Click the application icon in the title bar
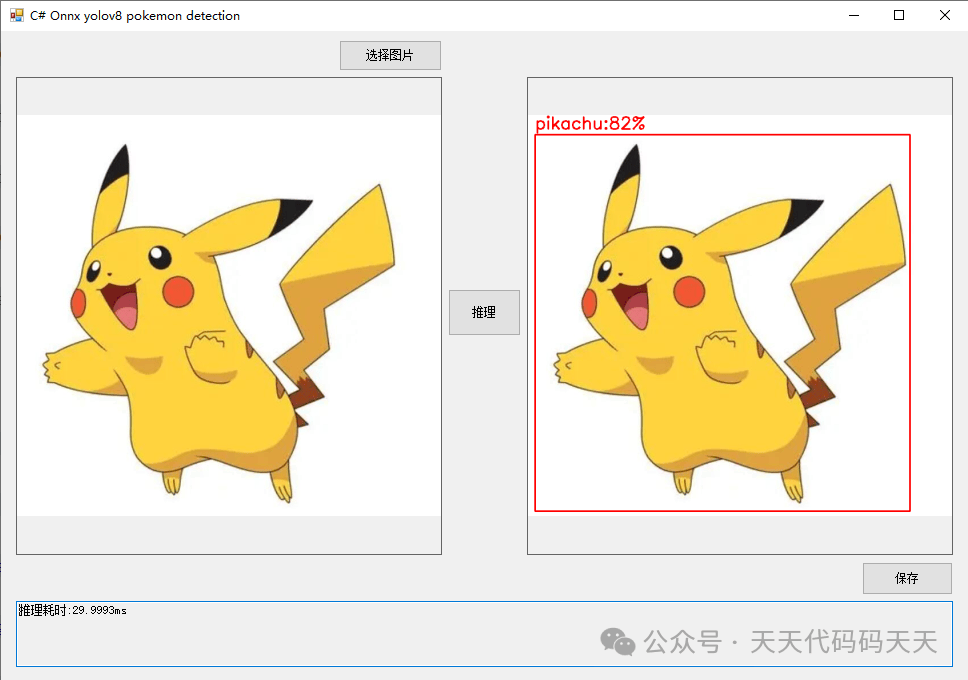This screenshot has height=680, width=968. (x=17, y=15)
